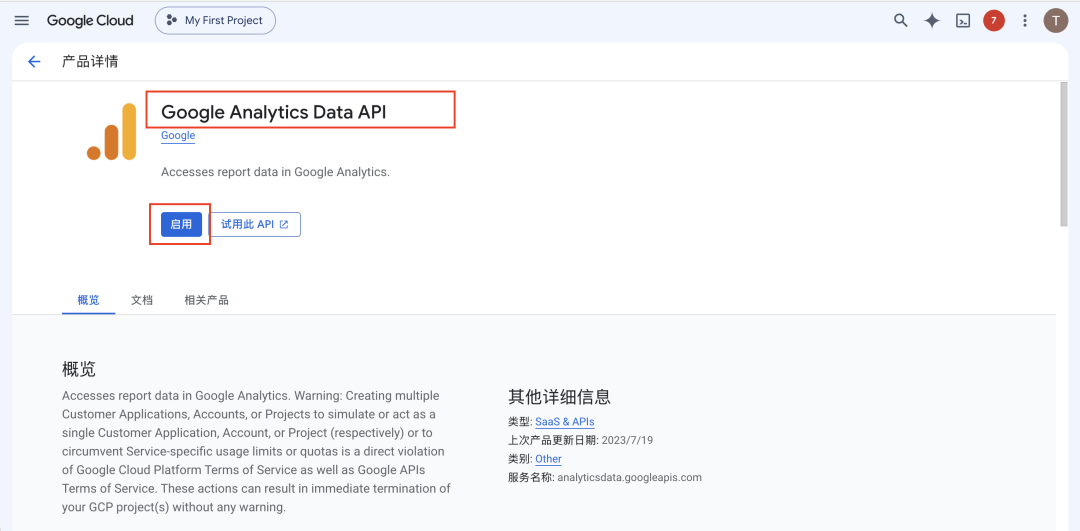Open the My First Project selector
This screenshot has height=531, width=1080.
(x=215, y=21)
